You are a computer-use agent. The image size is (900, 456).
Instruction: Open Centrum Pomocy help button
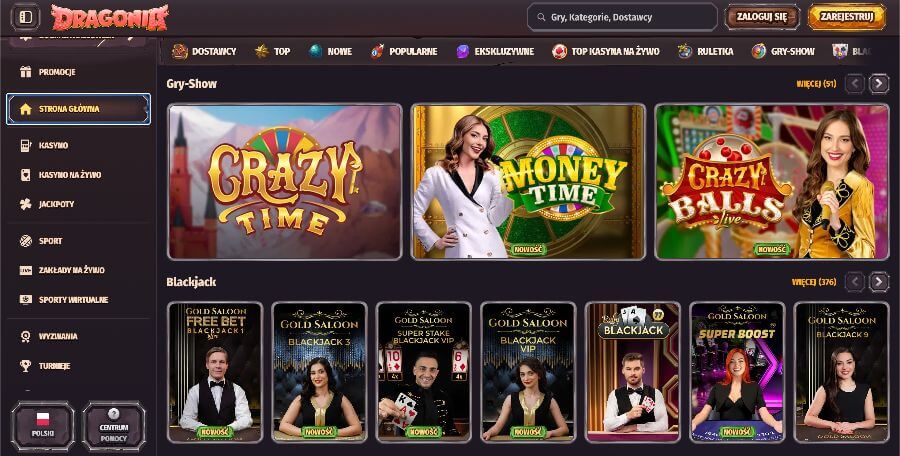114,426
